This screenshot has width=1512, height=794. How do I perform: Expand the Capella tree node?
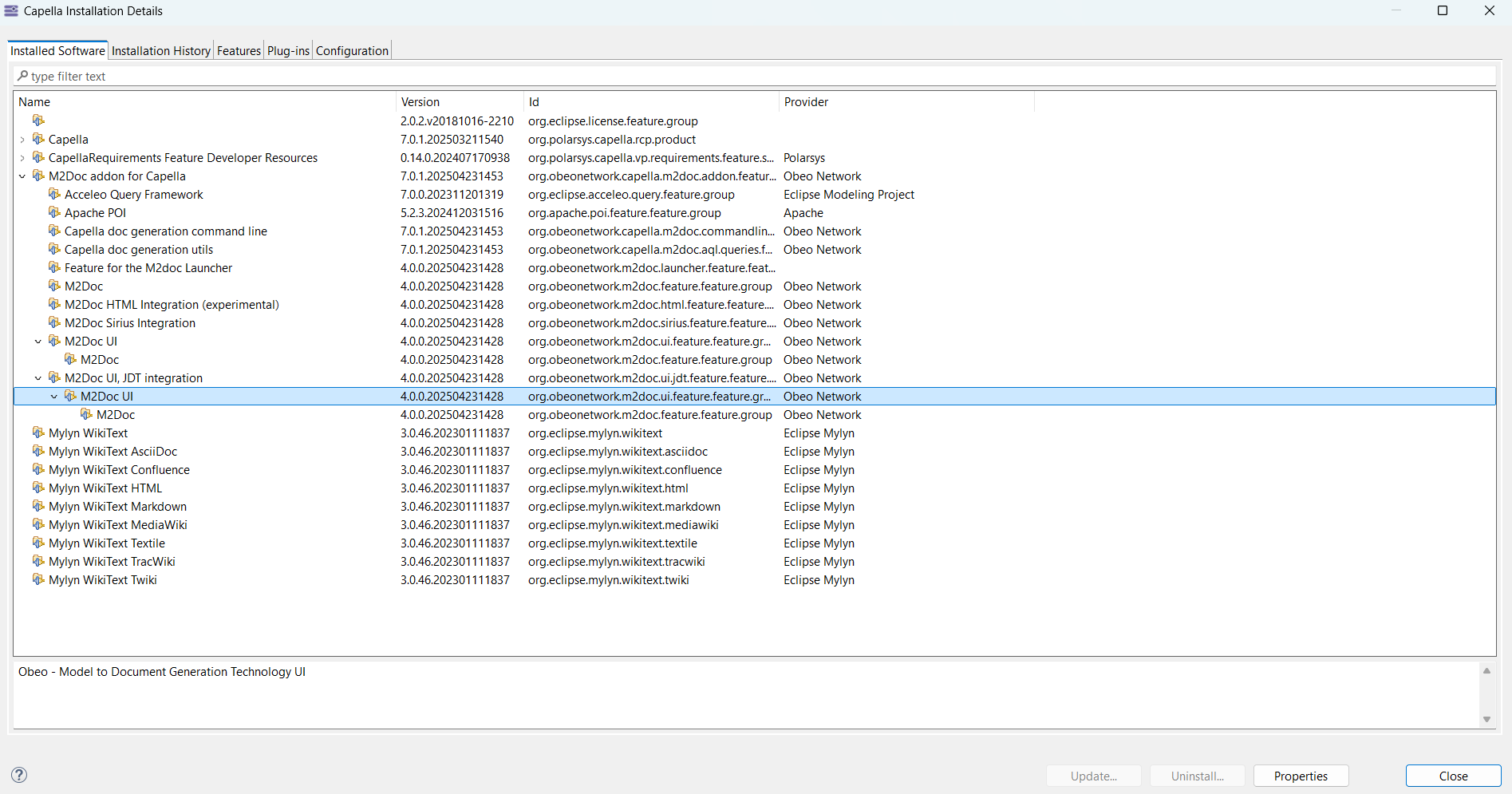tap(22, 140)
